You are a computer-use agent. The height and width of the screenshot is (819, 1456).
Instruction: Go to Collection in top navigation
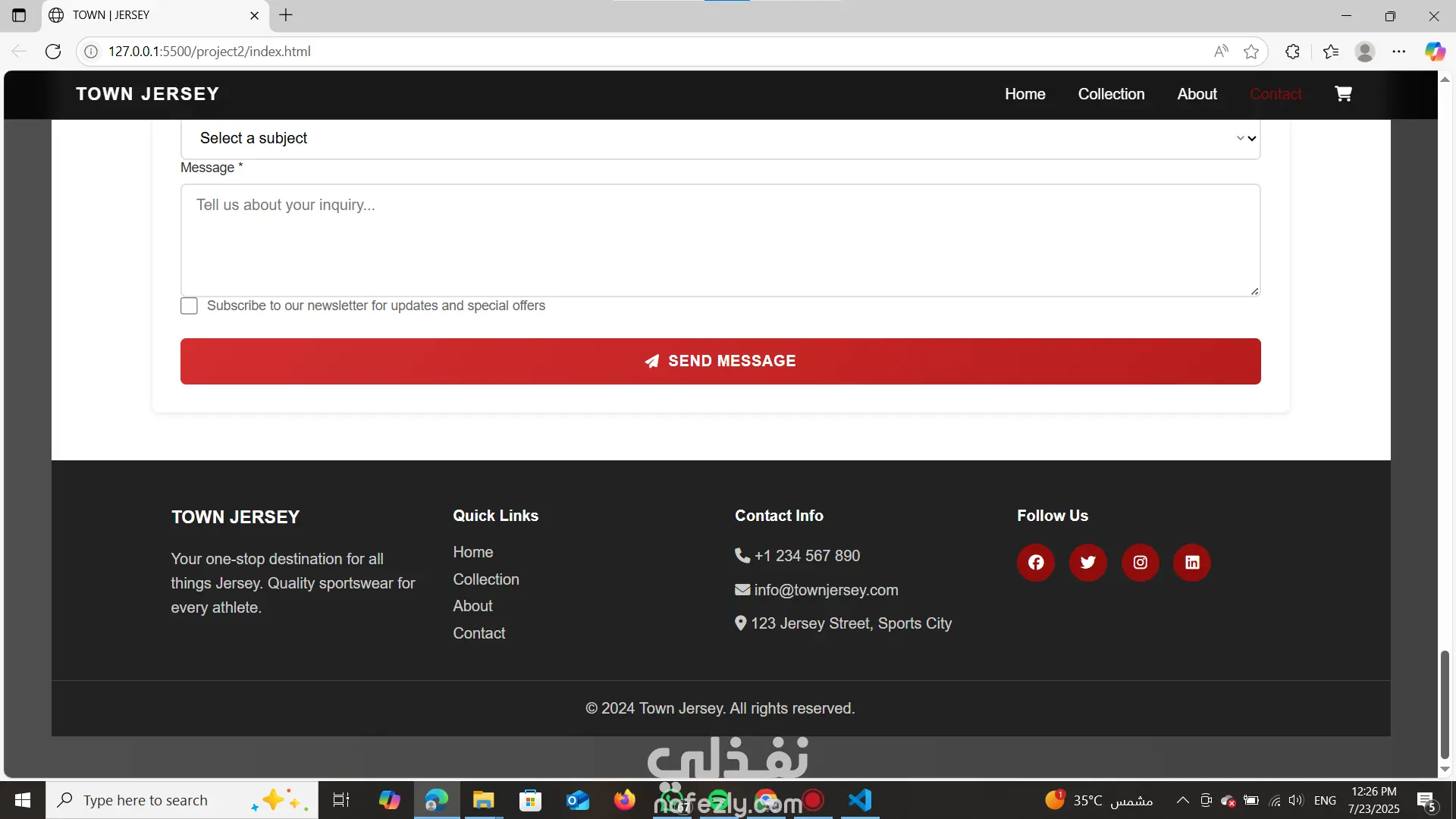tap(1111, 94)
